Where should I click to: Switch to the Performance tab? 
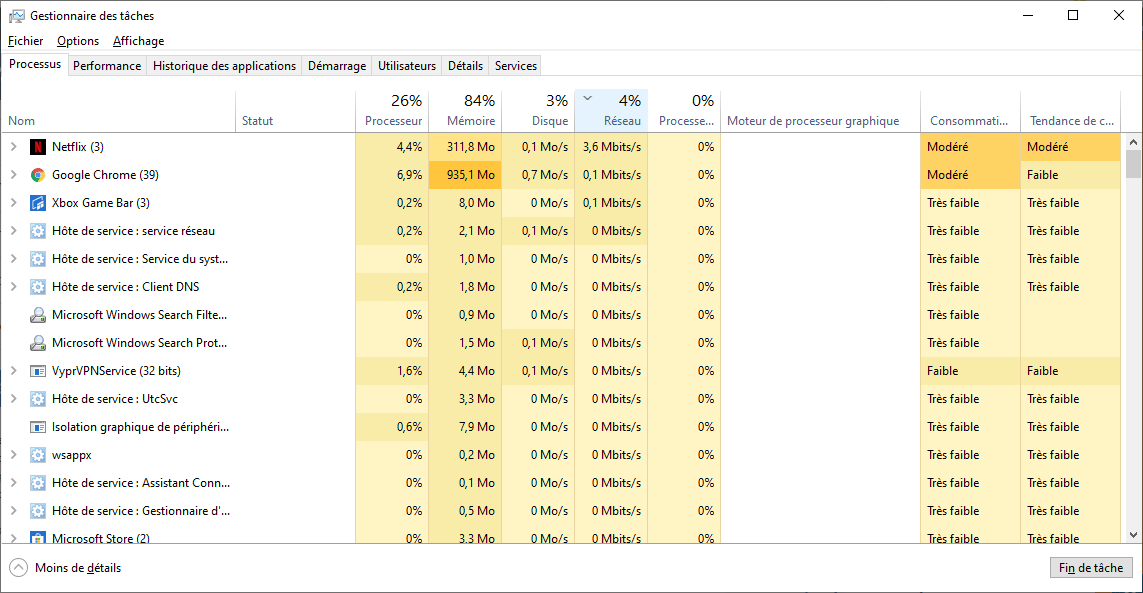coord(107,66)
